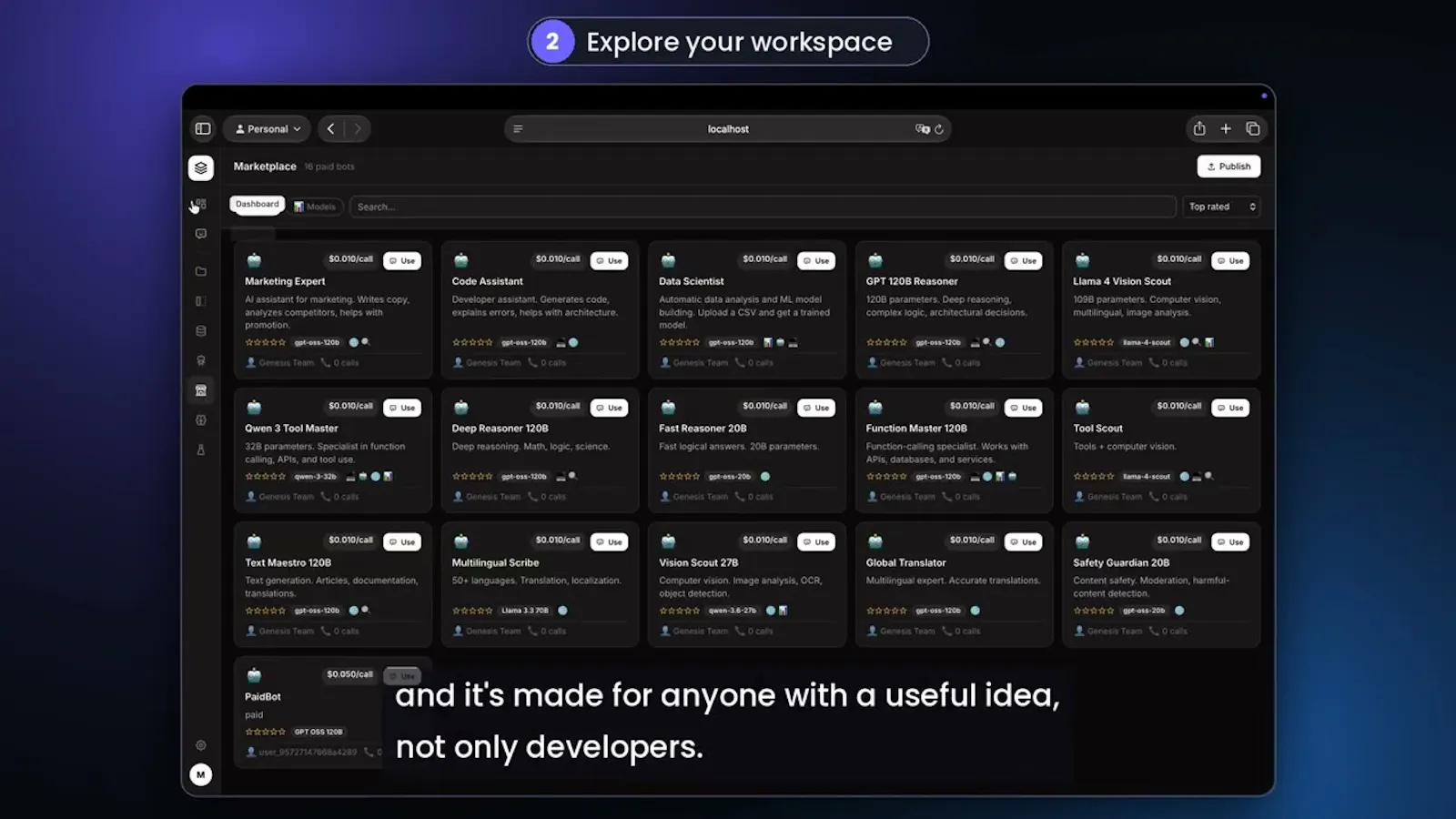Click the browser share icon
Screen dimensions: 1456x819
1199,129
